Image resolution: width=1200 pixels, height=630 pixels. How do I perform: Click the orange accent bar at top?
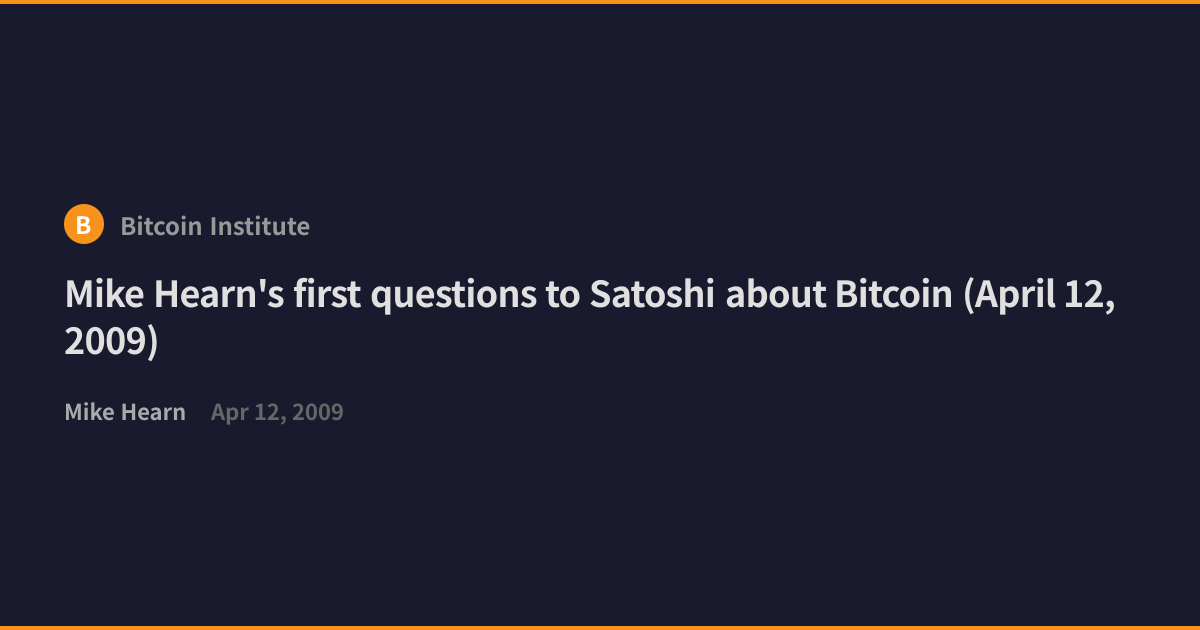coord(600,2)
